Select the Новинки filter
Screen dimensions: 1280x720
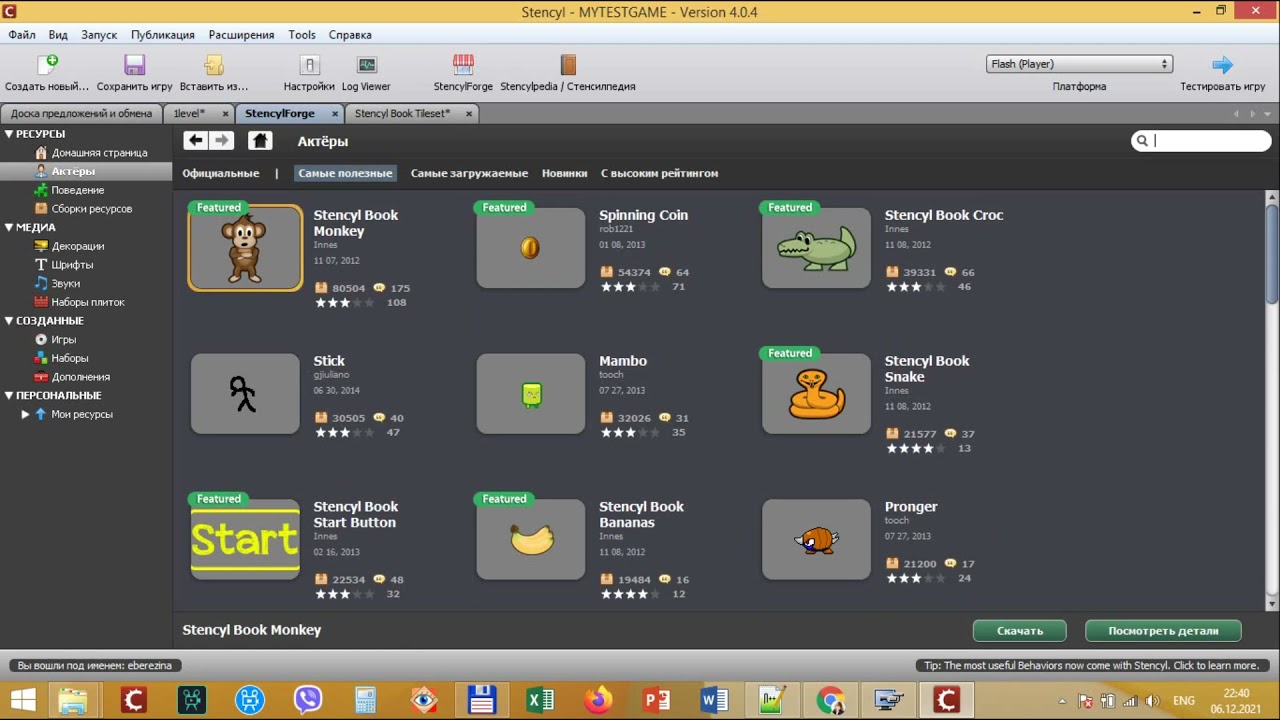click(x=564, y=173)
